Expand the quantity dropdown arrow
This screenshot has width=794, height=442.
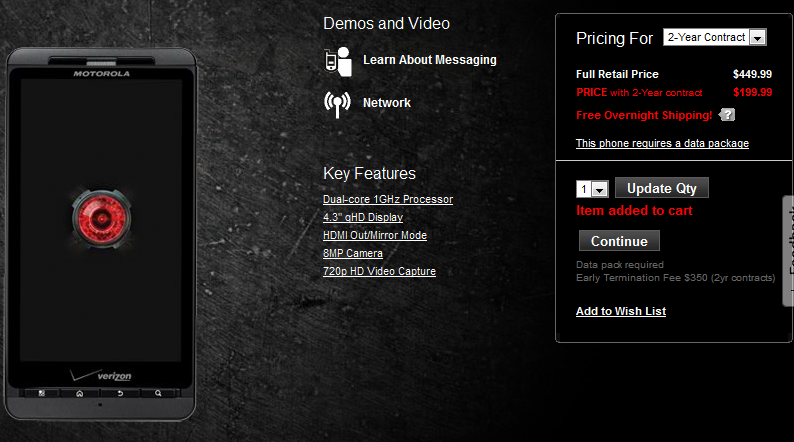click(x=600, y=189)
